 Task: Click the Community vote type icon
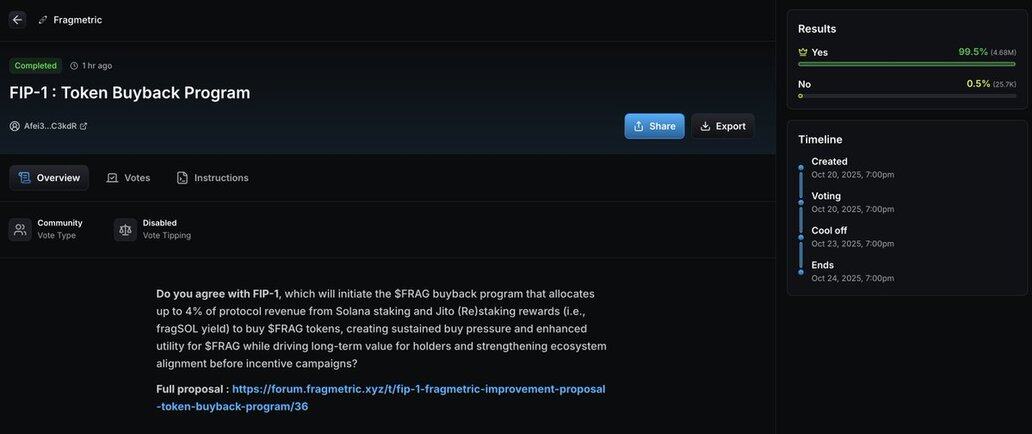click(20, 230)
